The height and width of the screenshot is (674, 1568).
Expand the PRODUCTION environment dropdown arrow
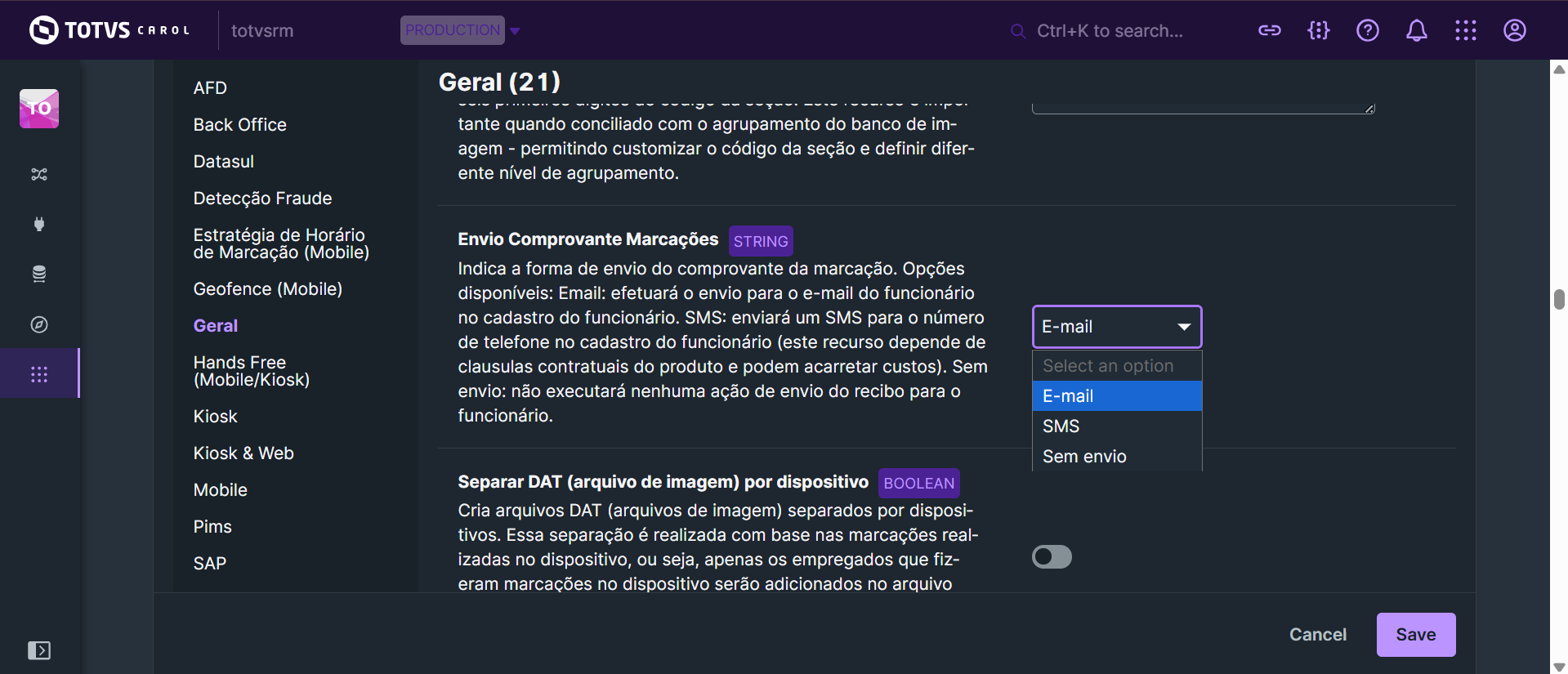(515, 31)
